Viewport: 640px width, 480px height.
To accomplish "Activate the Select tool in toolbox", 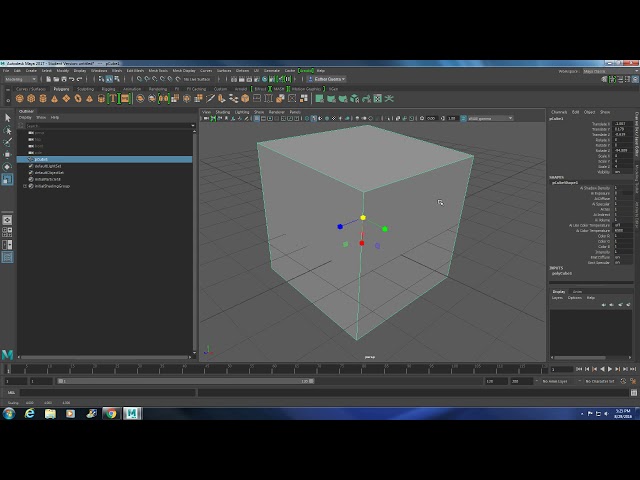I will 7,118.
